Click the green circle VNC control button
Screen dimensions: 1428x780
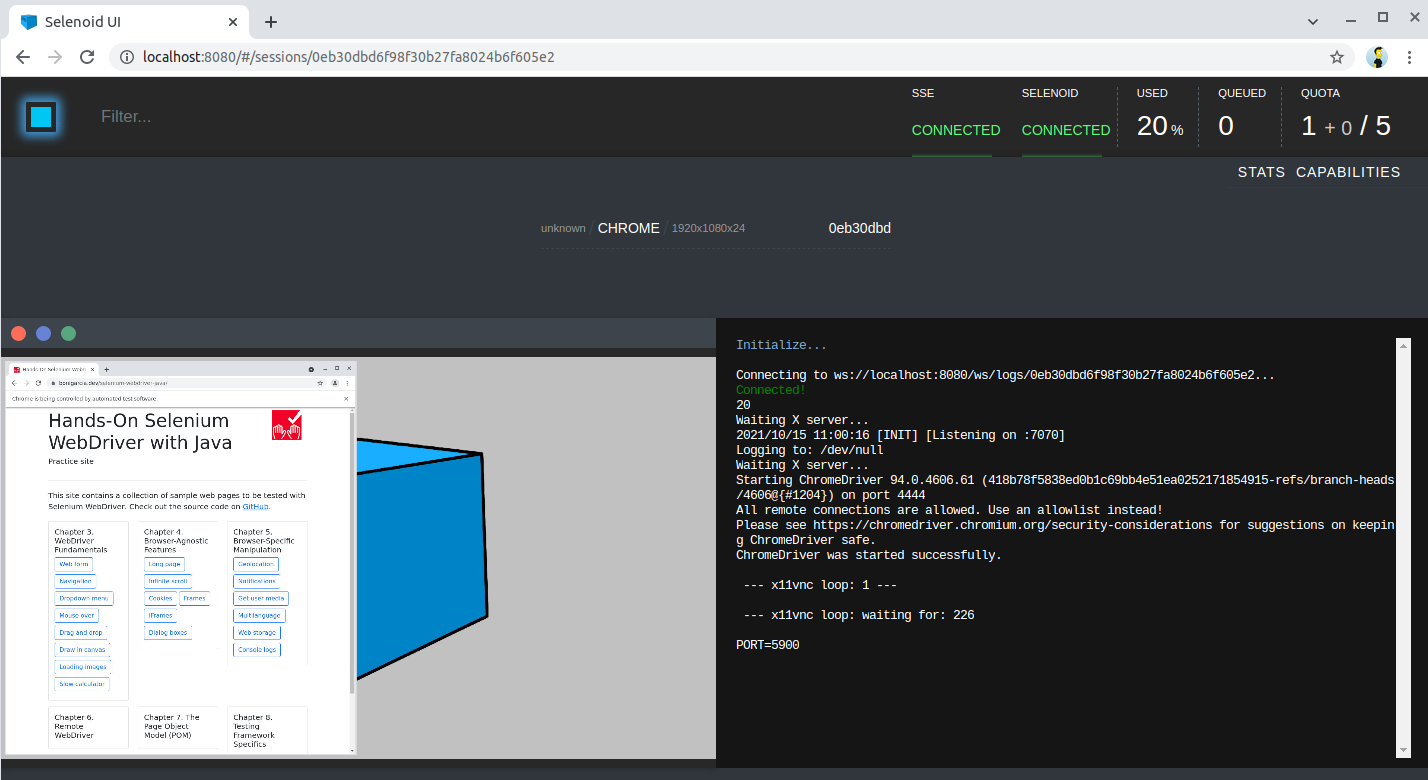pos(68,334)
